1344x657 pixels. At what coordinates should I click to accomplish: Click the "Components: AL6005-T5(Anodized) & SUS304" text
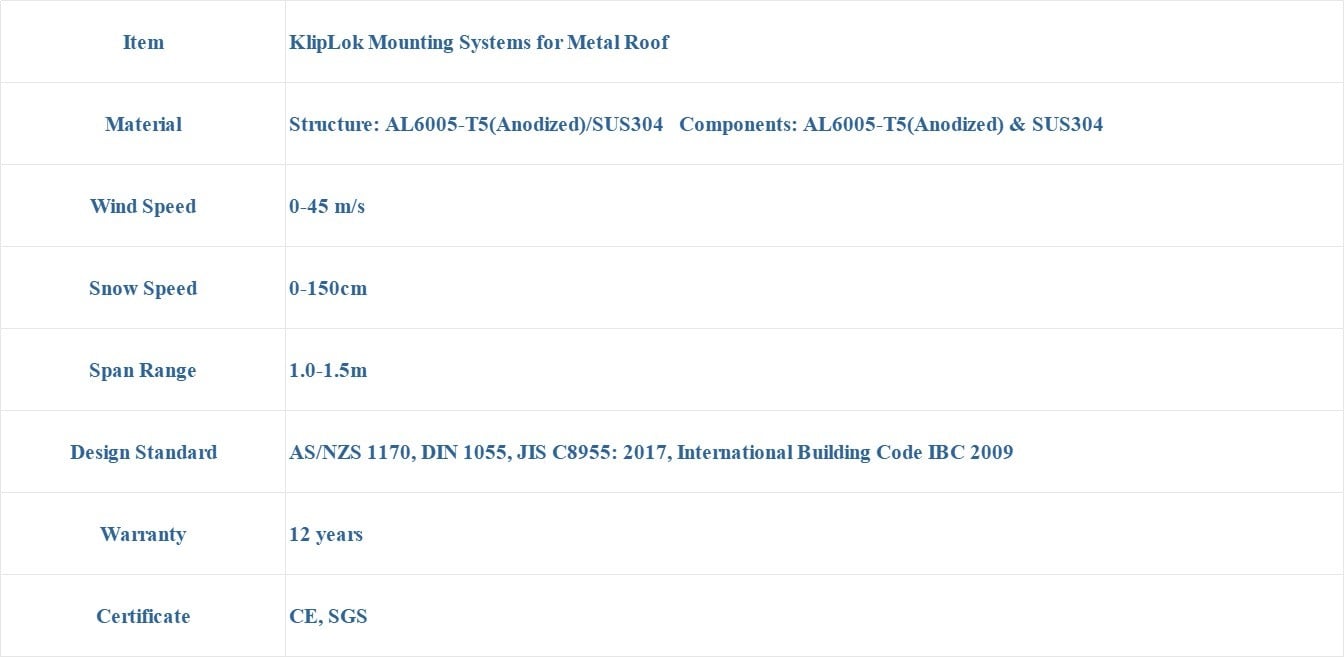891,124
